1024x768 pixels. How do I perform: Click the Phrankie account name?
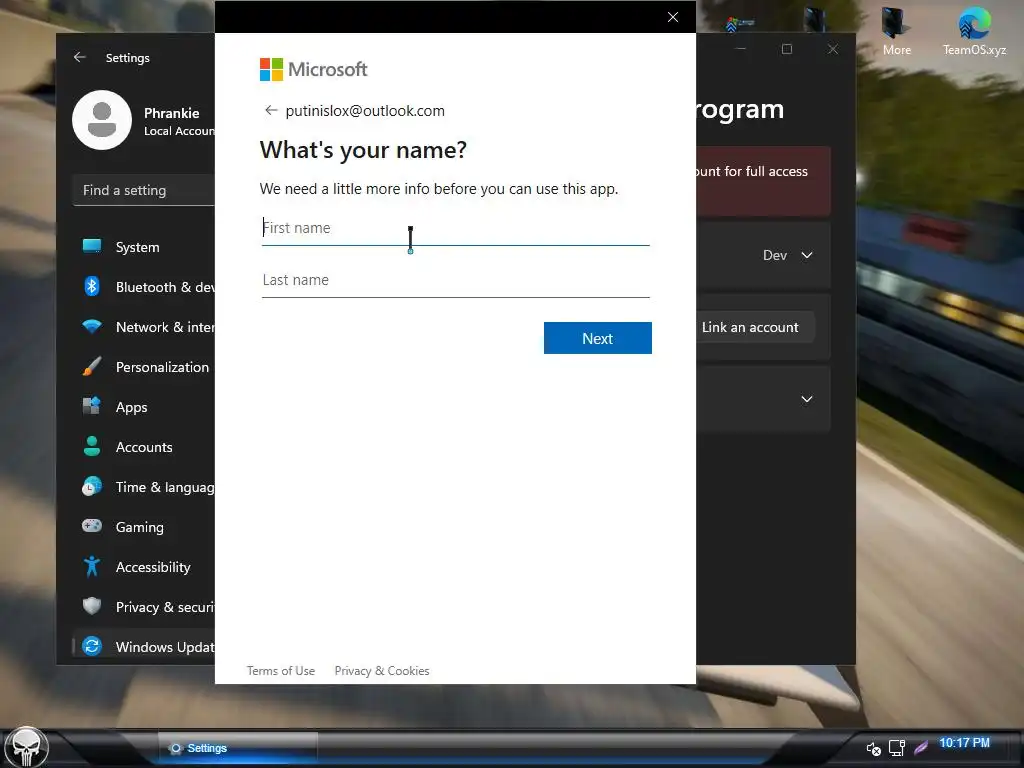172,113
